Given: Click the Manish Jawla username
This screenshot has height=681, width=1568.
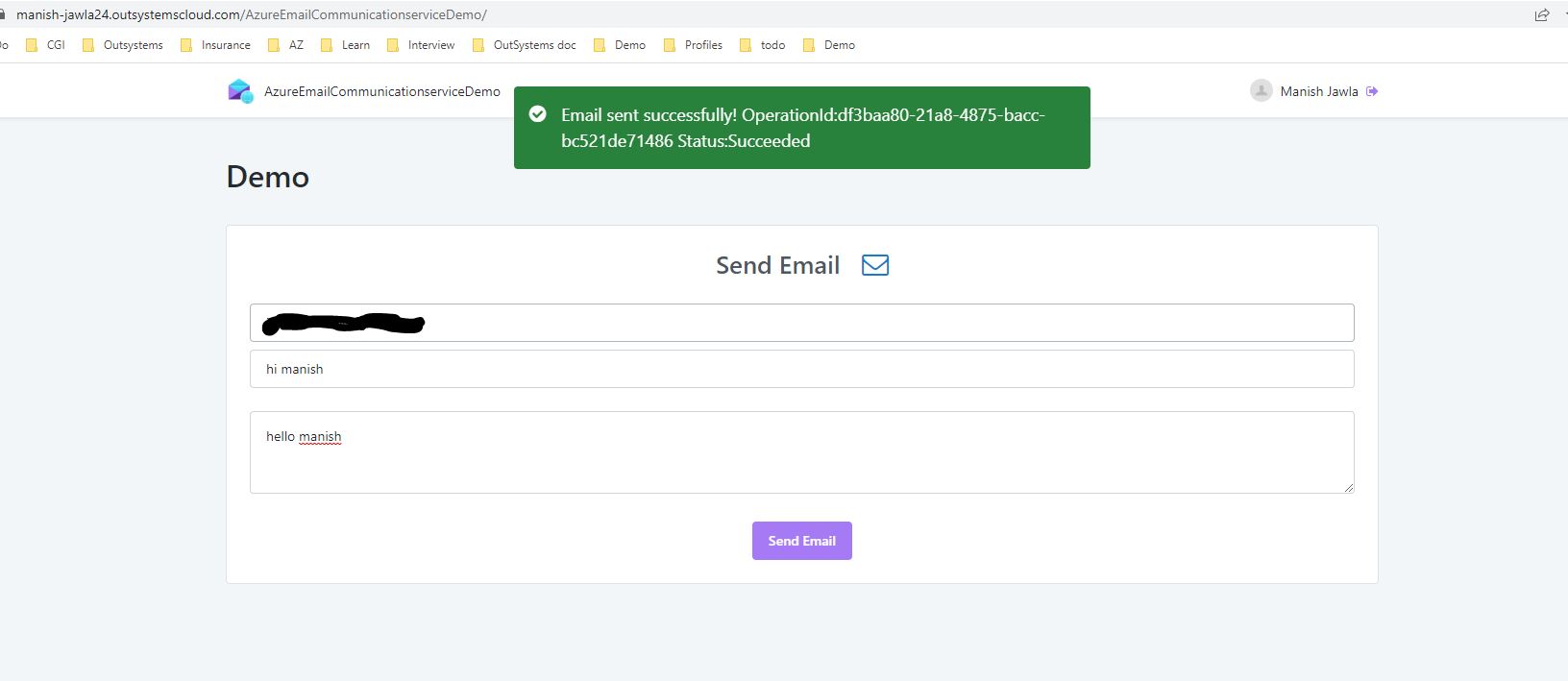Looking at the screenshot, I should 1319,91.
